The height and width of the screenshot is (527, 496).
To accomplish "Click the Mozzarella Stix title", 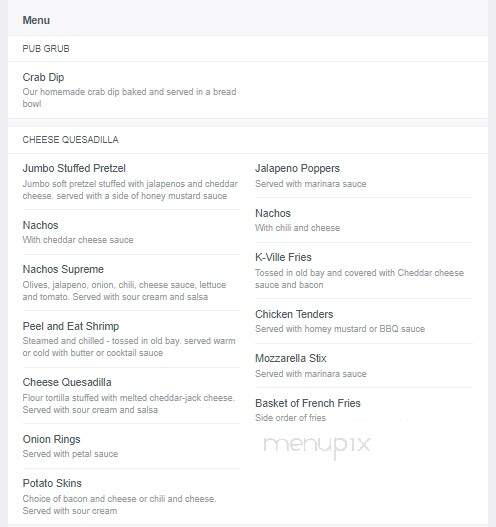I will point(291,358).
